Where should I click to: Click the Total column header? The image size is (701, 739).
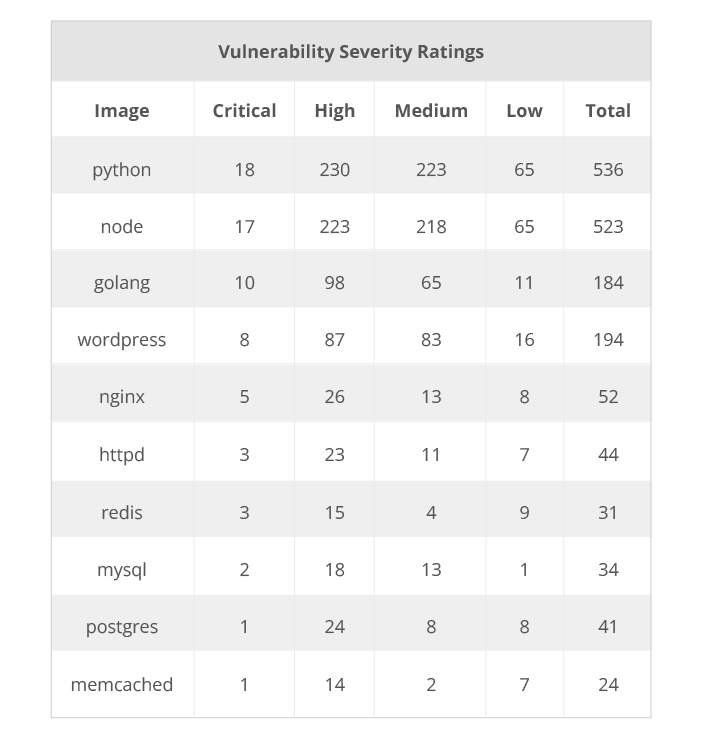(x=608, y=110)
